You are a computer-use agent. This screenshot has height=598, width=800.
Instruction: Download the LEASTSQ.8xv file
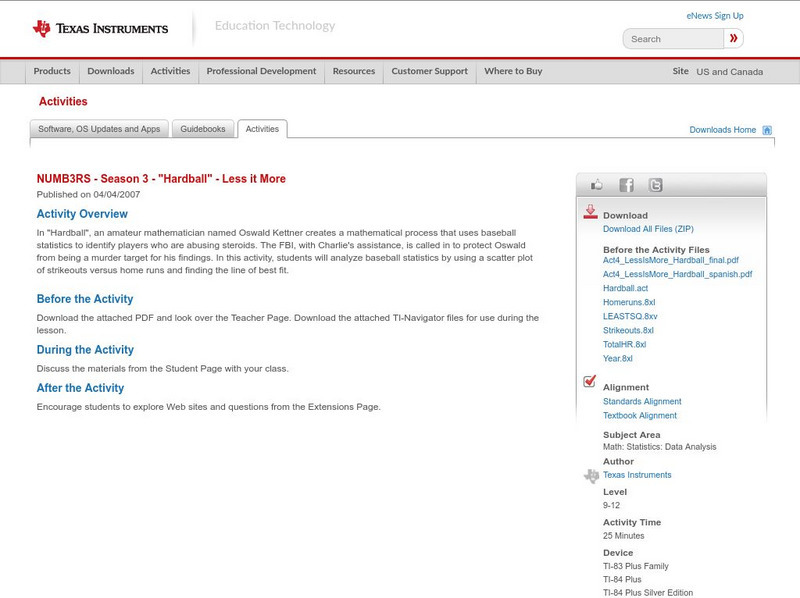pyautogui.click(x=630, y=316)
